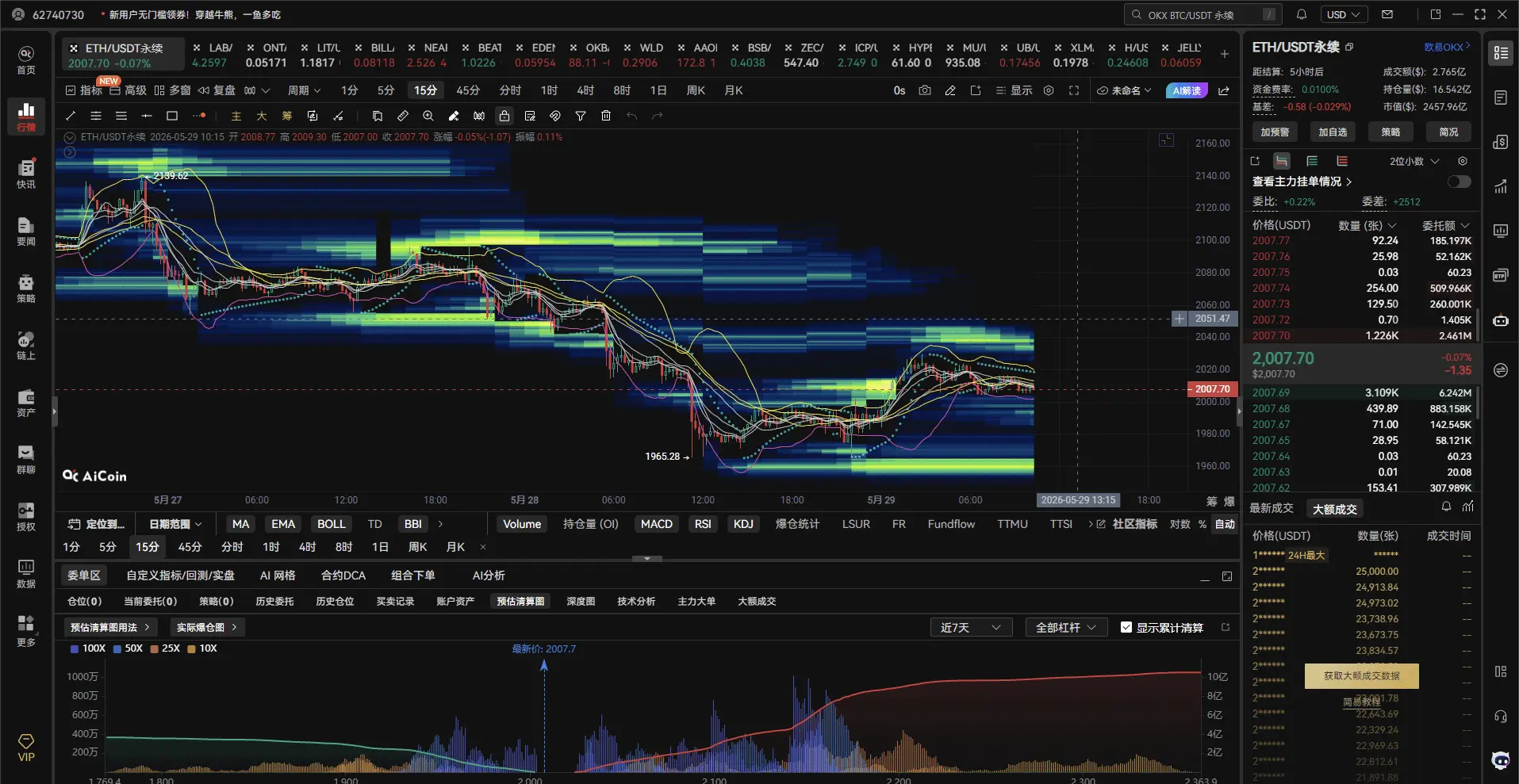Screen dimensions: 1519x784
Task: Click the ruler measure tool
Action: 403,116
